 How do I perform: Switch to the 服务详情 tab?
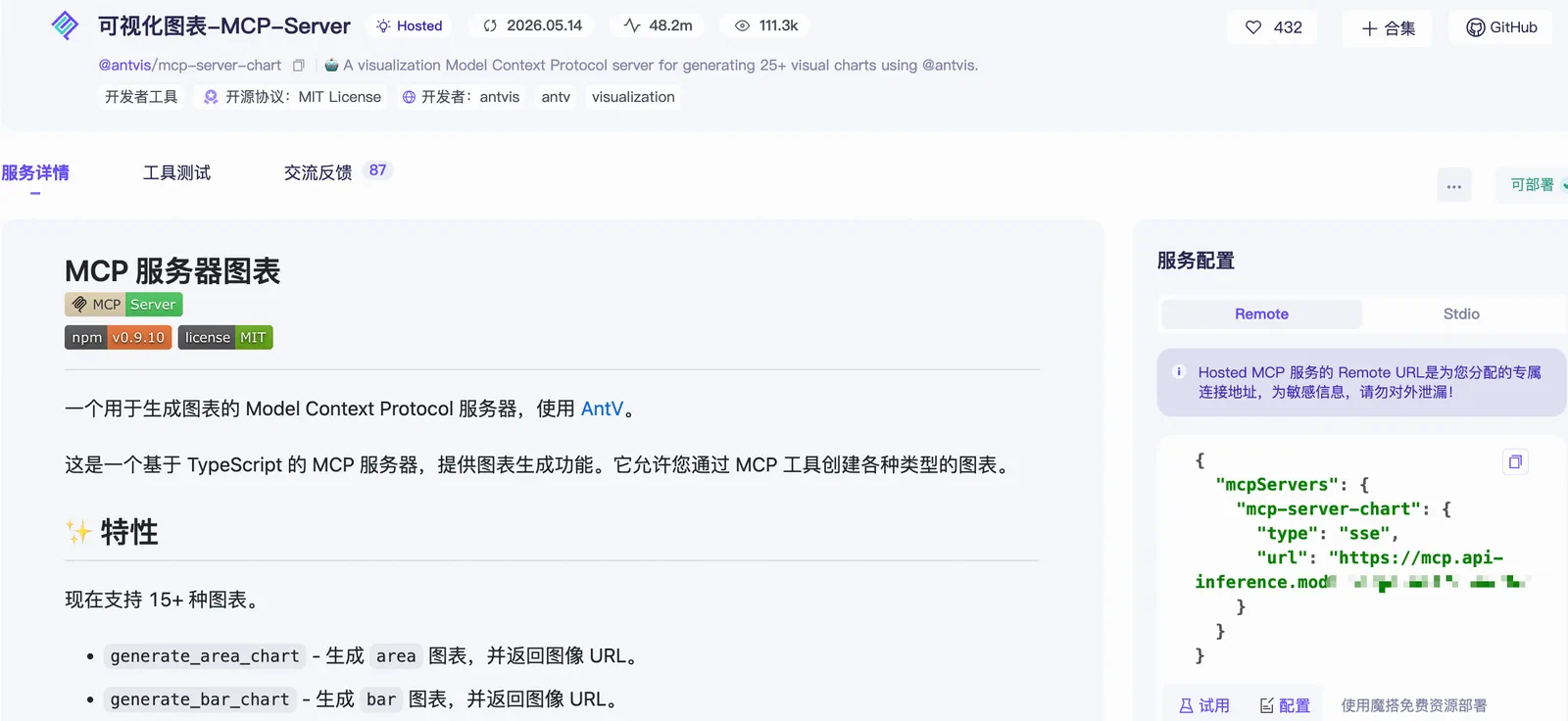pyautogui.click(x=35, y=173)
